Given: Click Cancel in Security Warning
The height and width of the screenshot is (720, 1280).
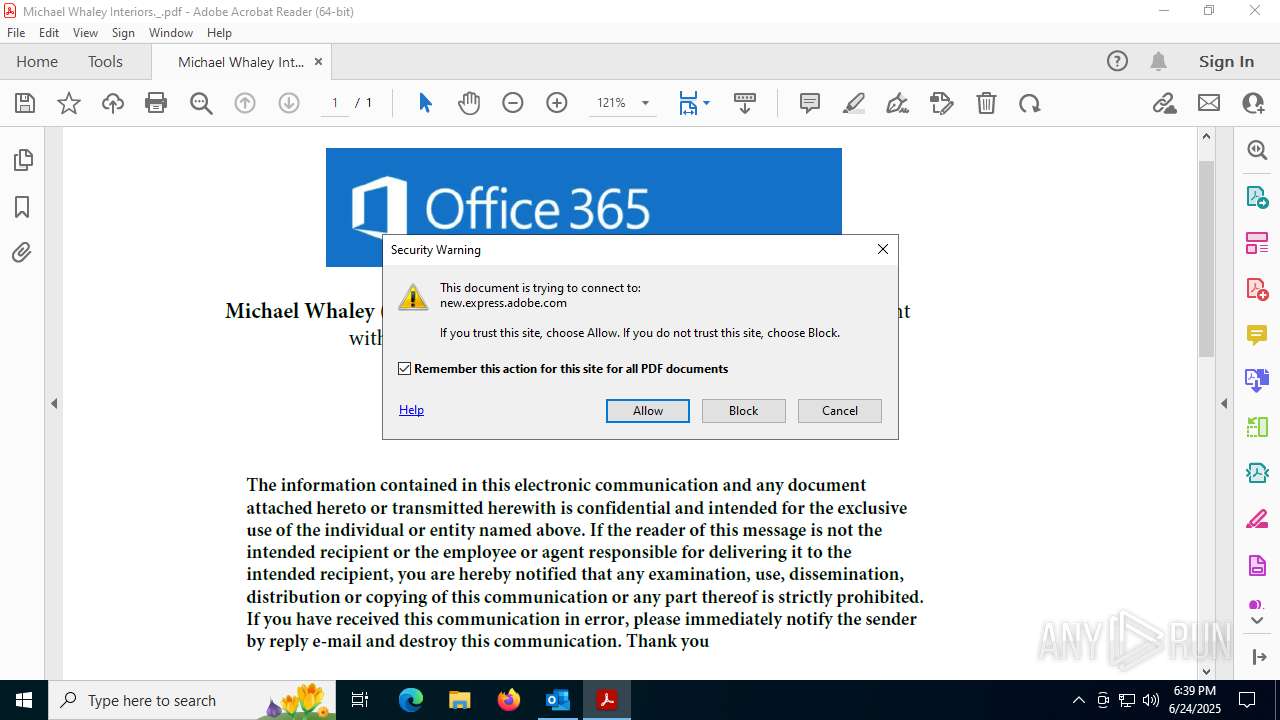Looking at the screenshot, I should coord(840,411).
